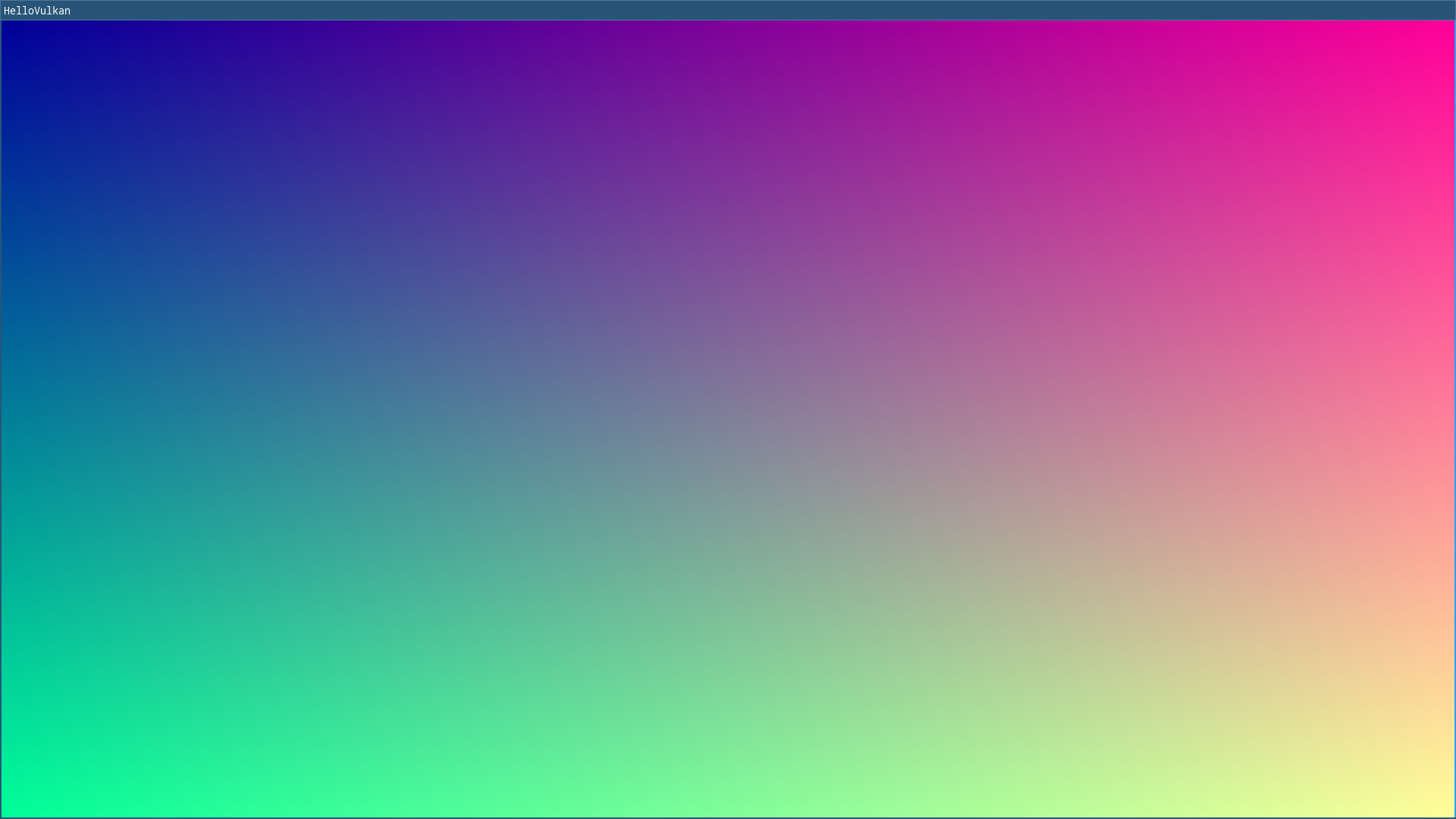Click the gray center of the gradient
This screenshot has width=1456, height=819.
coord(728,419)
